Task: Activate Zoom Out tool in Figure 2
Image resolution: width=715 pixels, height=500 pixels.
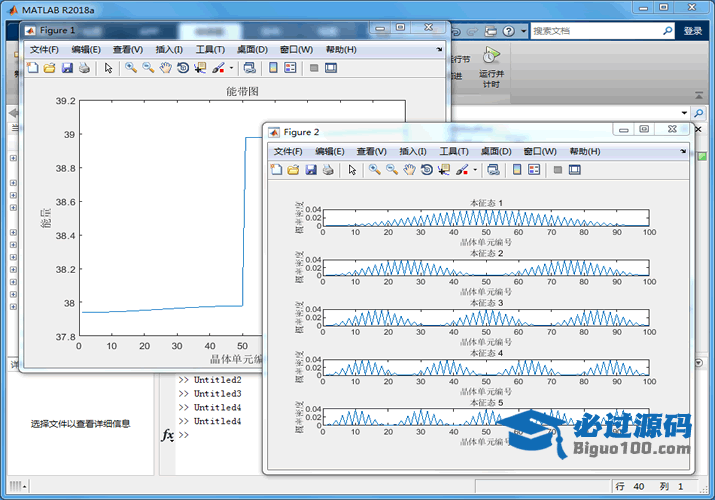Action: [x=392, y=170]
